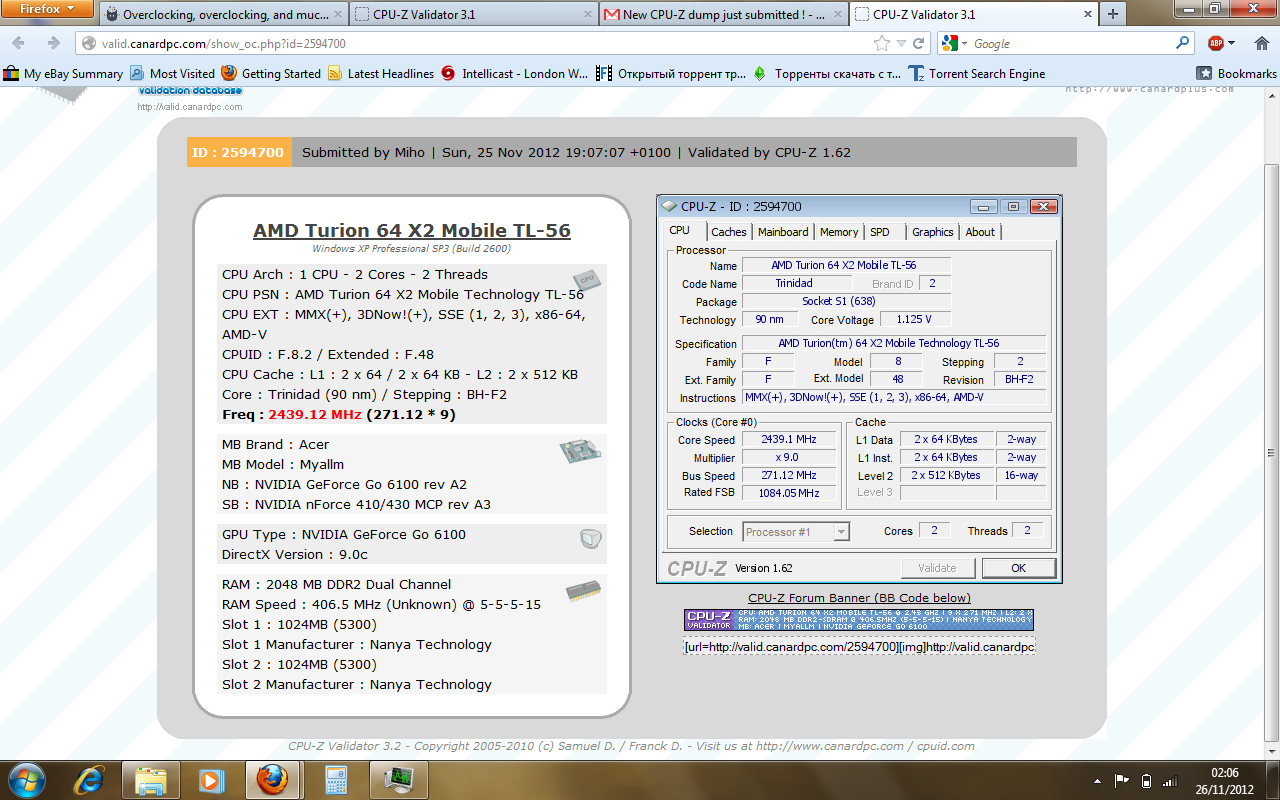Bookmark this page with star icon
This screenshot has width=1280, height=800.
881,44
